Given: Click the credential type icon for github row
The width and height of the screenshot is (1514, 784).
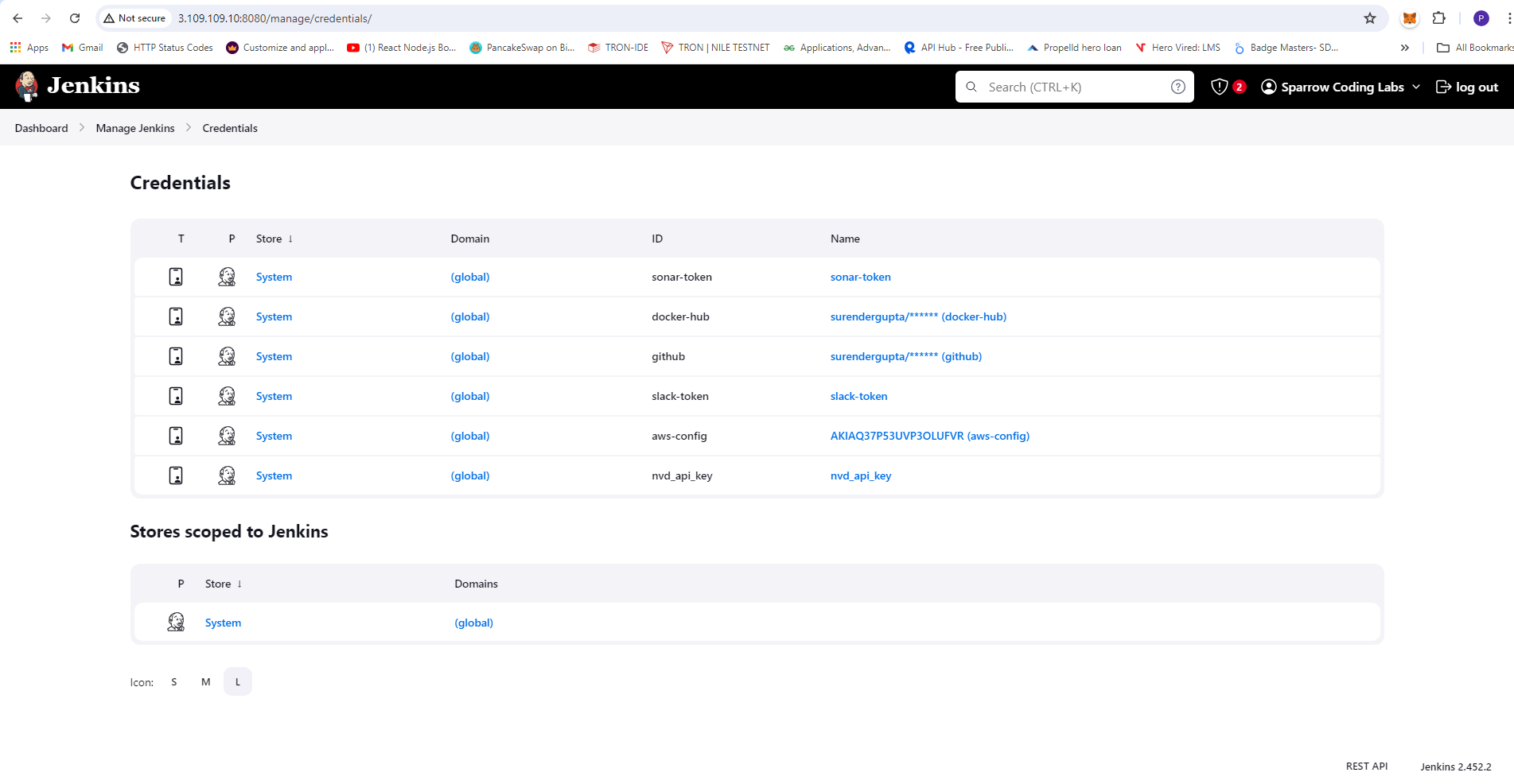Looking at the screenshot, I should [176, 356].
